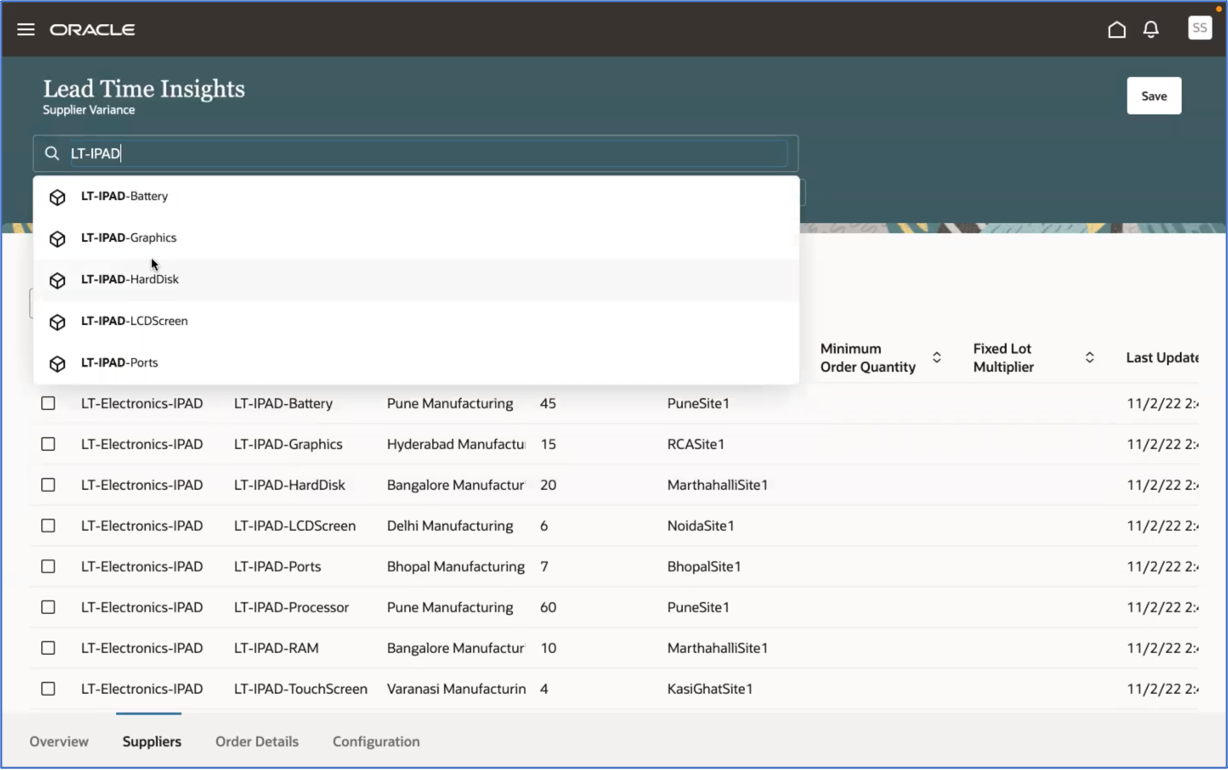Screen dimensions: 1228x770
Task: Select checkbox for LT-IPAD-Graphics row
Action: click(x=48, y=444)
